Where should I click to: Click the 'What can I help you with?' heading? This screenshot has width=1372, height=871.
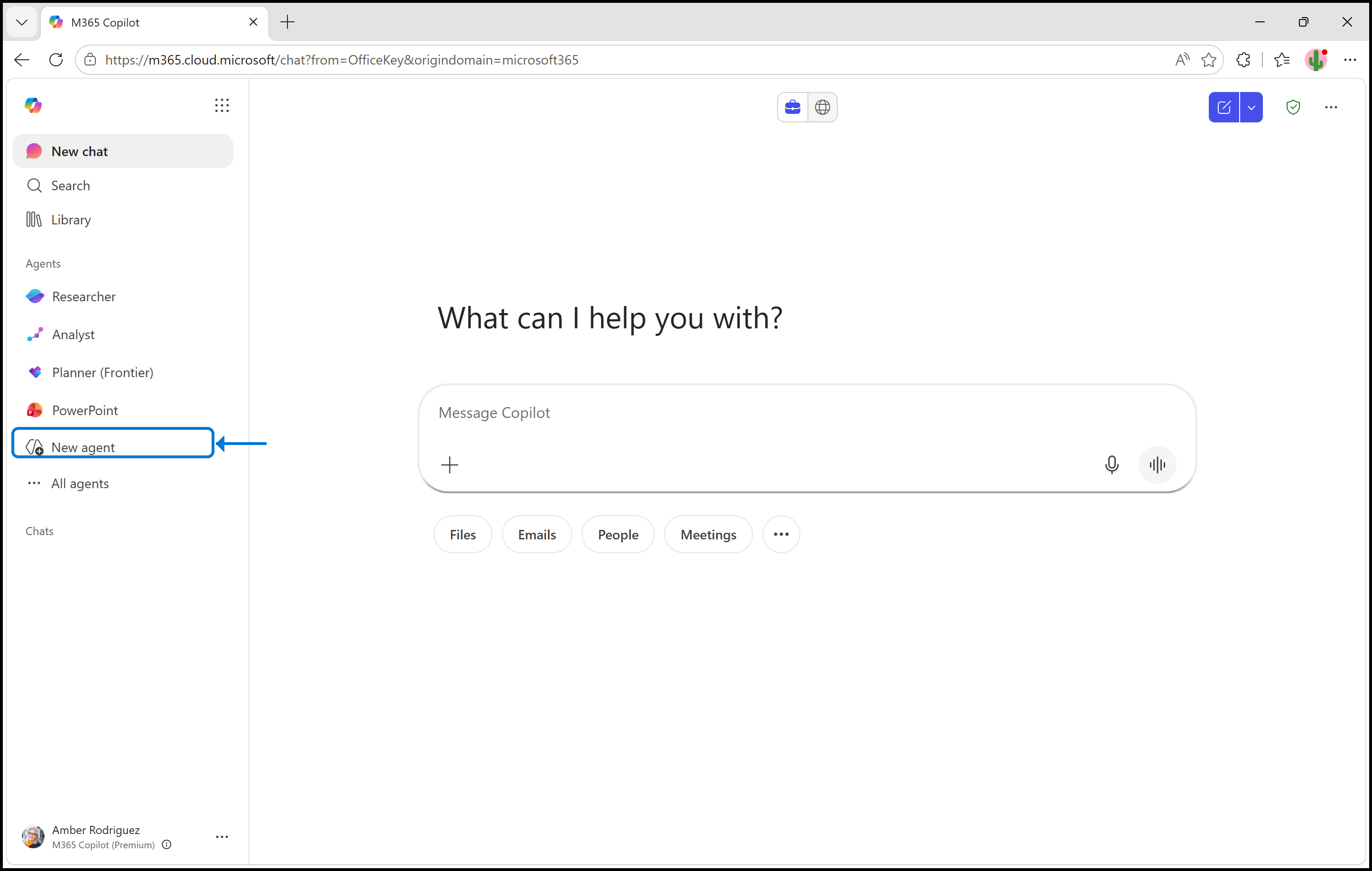(x=610, y=318)
